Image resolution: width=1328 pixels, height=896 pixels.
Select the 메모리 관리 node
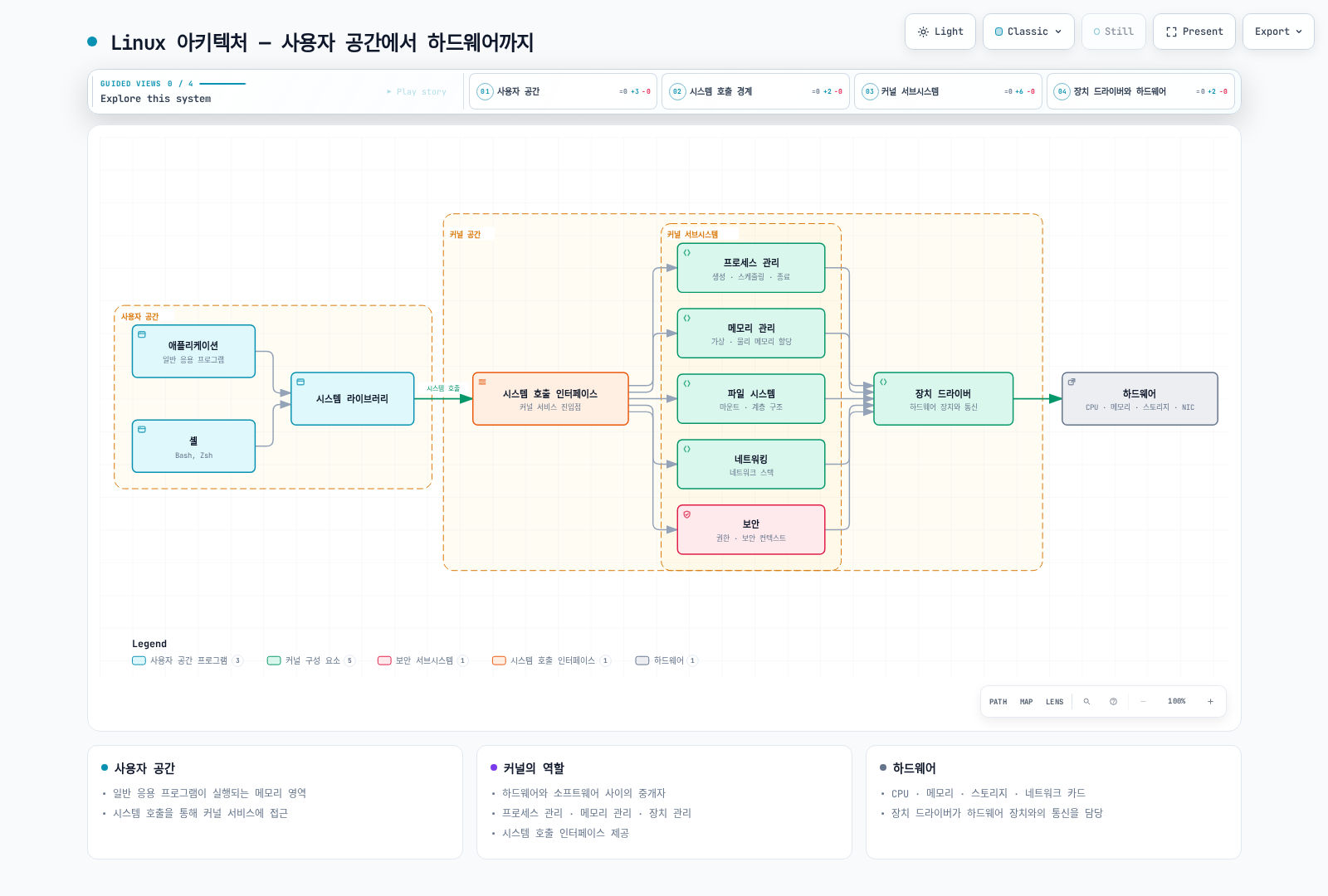click(x=751, y=334)
